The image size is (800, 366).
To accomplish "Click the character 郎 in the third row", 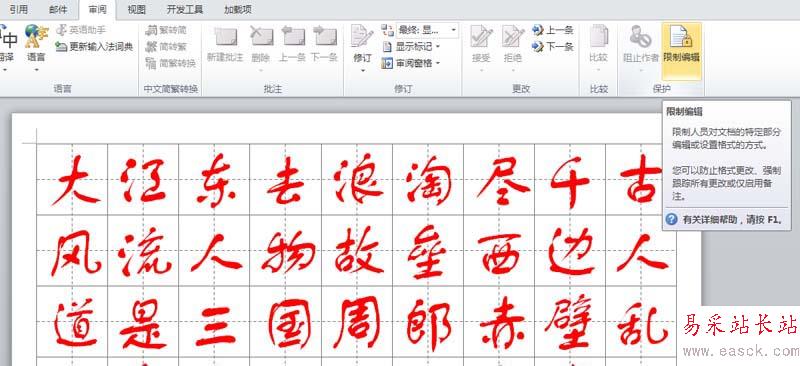I will [429, 325].
